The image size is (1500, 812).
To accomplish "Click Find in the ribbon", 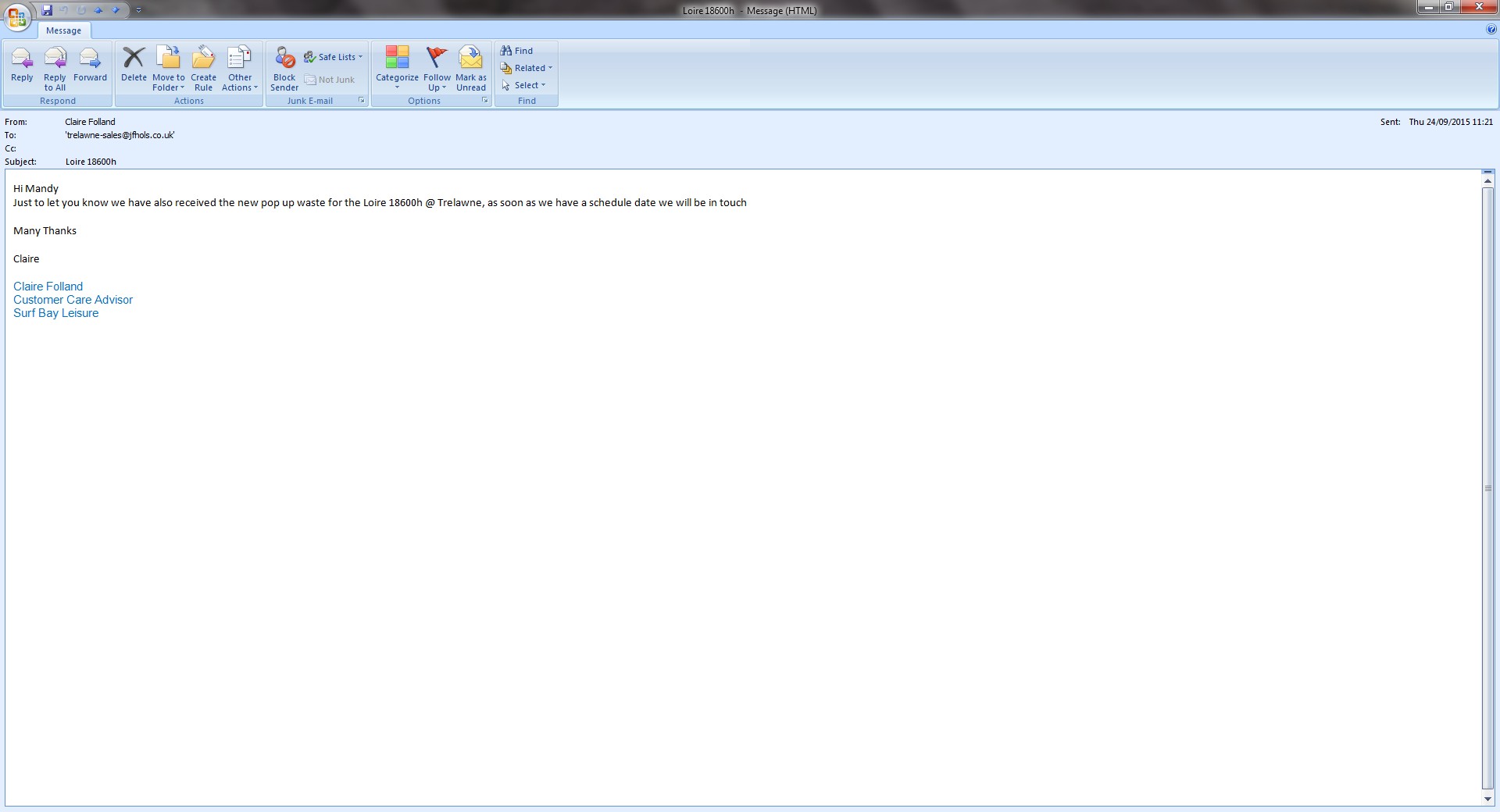I will tap(516, 51).
